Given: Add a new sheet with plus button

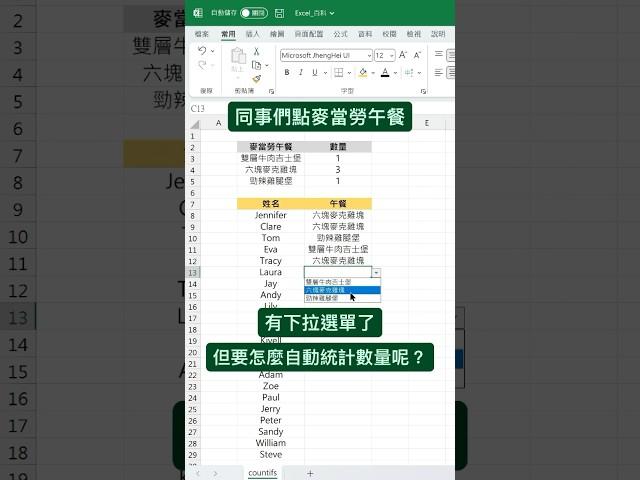Looking at the screenshot, I should tap(310, 472).
